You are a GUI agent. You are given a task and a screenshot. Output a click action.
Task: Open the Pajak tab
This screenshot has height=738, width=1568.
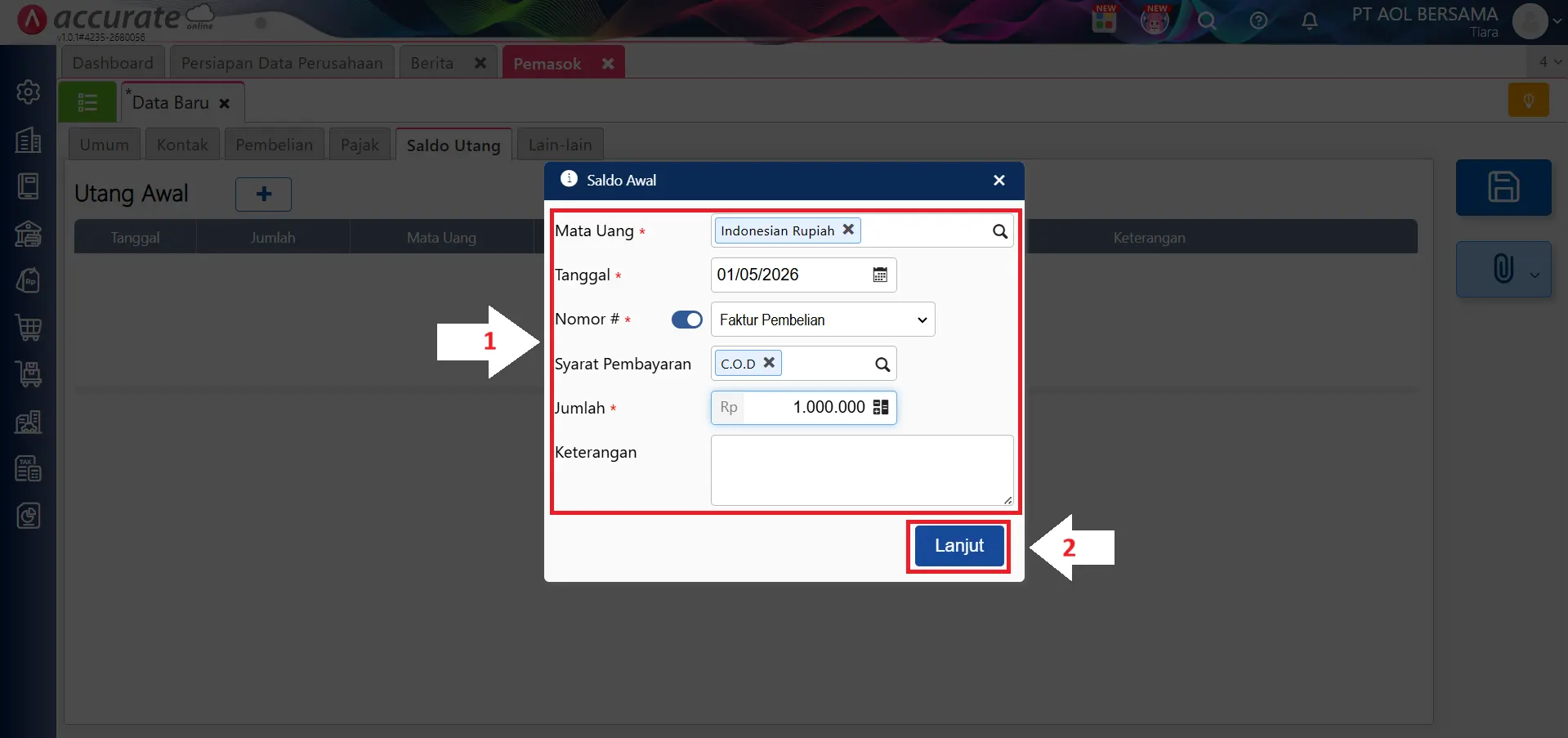tap(360, 145)
